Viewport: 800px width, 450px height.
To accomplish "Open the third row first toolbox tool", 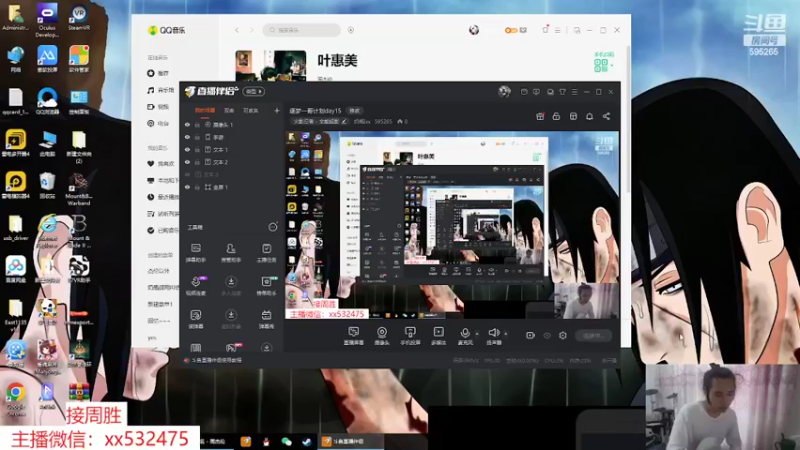I will click(x=195, y=319).
